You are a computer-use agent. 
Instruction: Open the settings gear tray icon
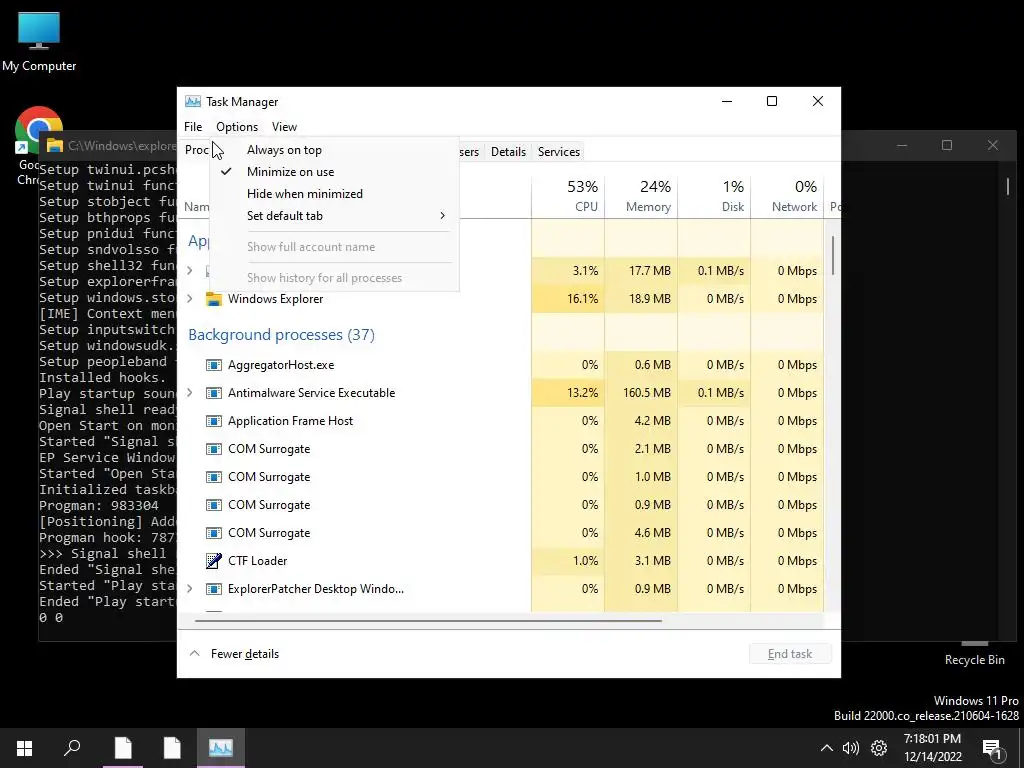pyautogui.click(x=879, y=748)
